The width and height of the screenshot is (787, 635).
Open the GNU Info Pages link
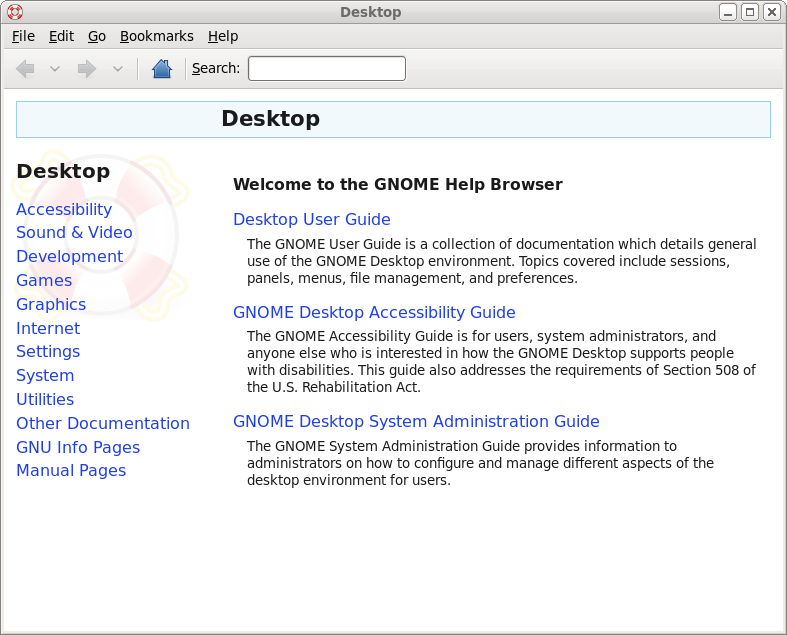point(78,447)
